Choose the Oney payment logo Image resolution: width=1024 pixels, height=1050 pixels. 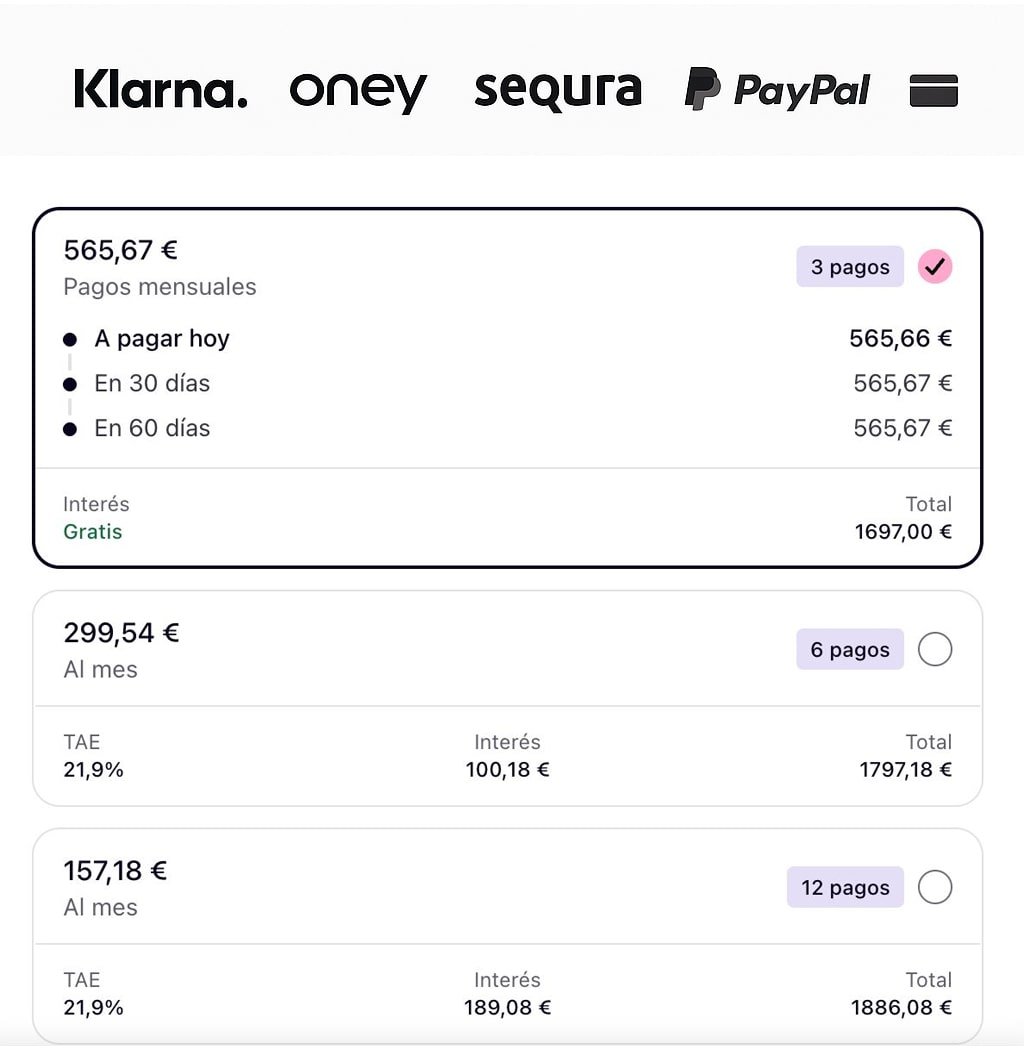point(358,90)
